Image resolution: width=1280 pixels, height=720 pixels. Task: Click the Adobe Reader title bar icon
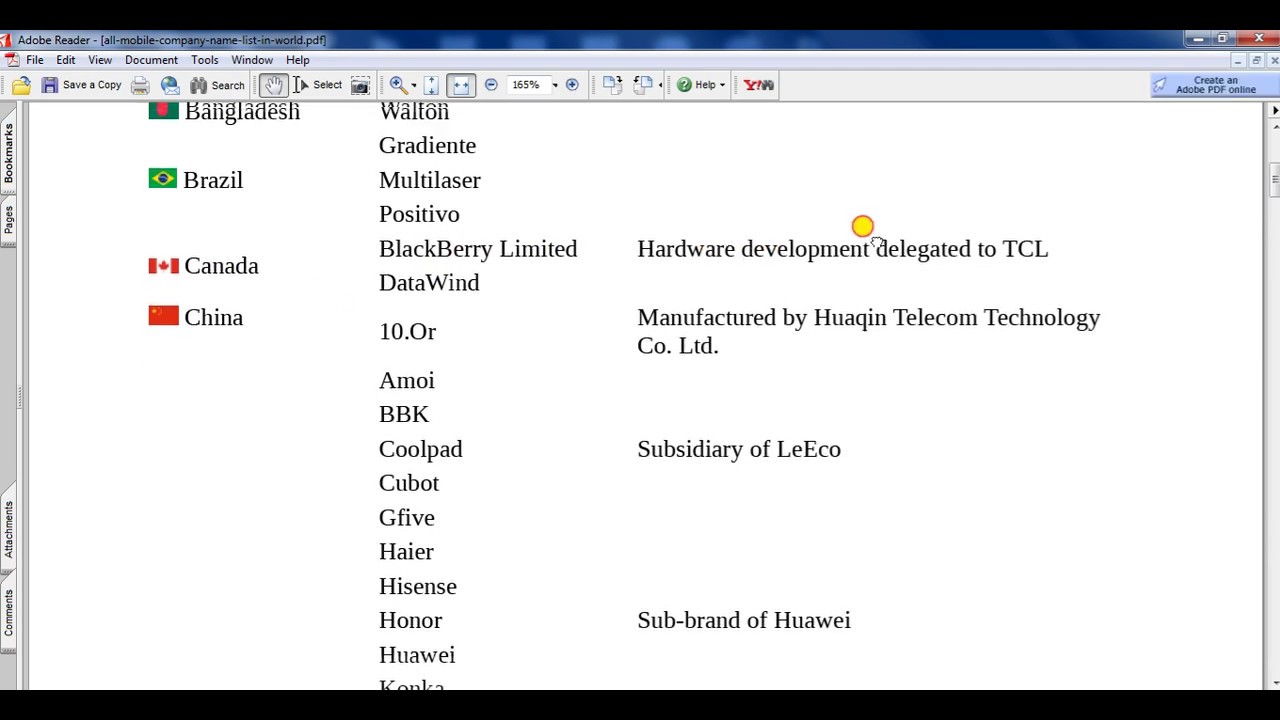[x=7, y=40]
